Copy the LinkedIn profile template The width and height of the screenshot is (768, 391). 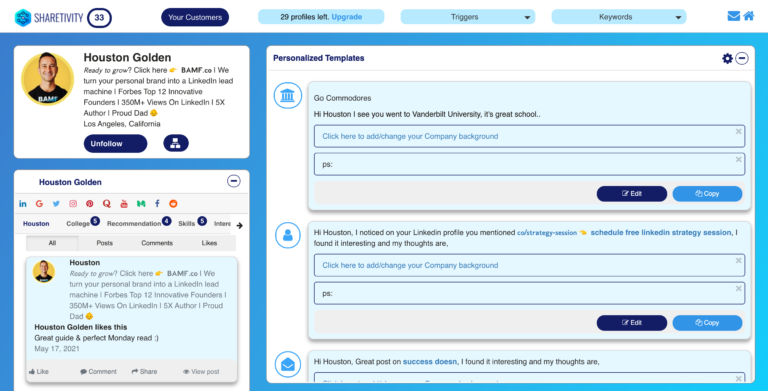[707, 323]
